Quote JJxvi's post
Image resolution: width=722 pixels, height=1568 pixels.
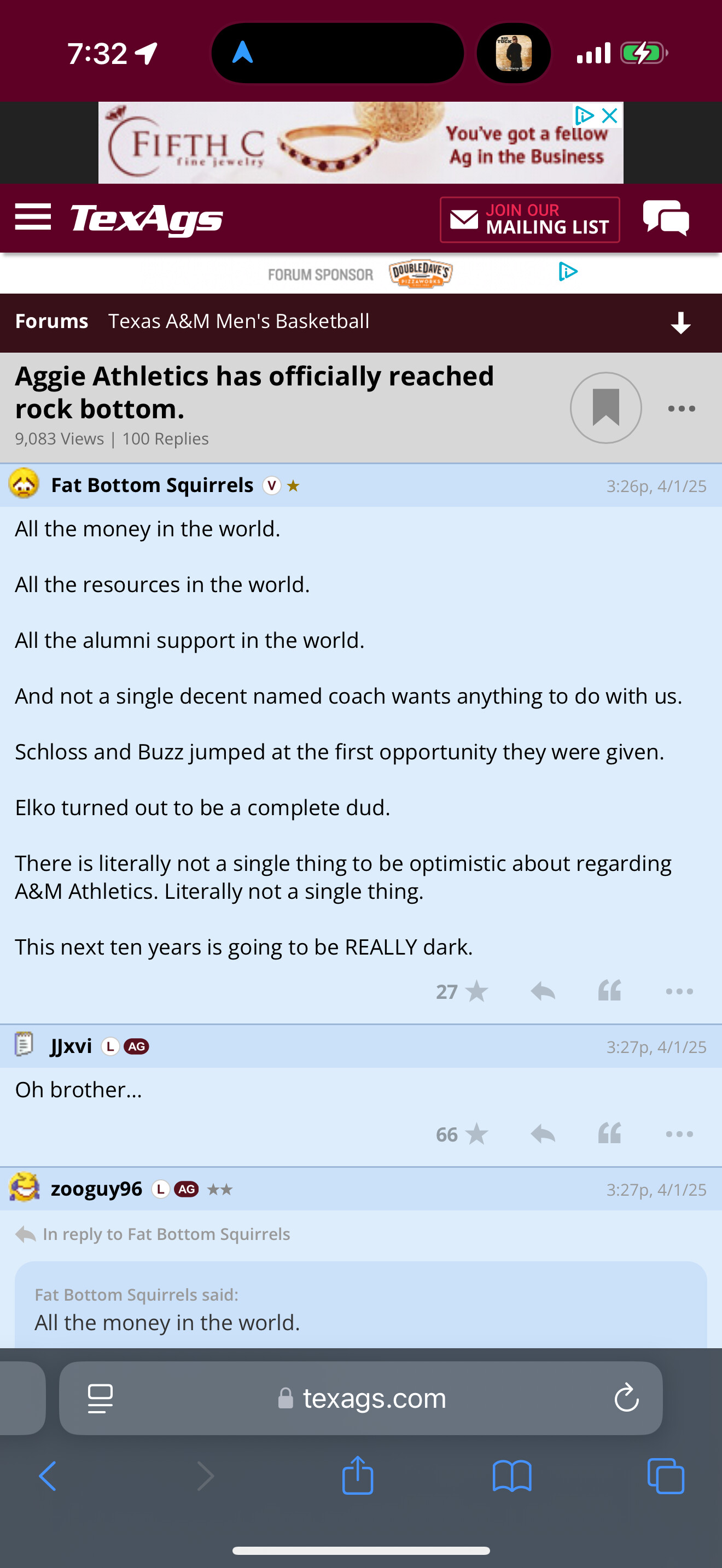pos(609,1134)
